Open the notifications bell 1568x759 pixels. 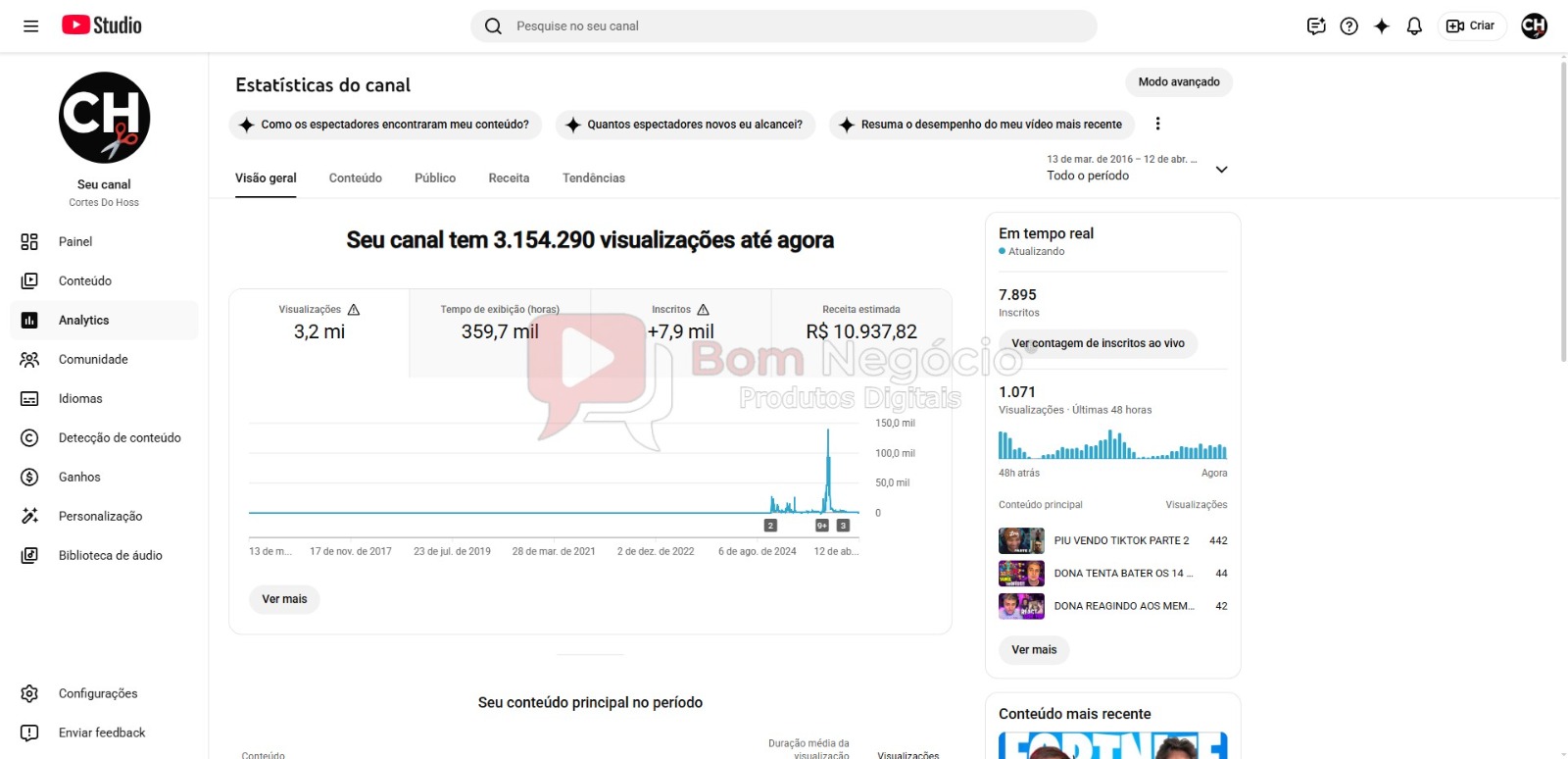tap(1414, 26)
